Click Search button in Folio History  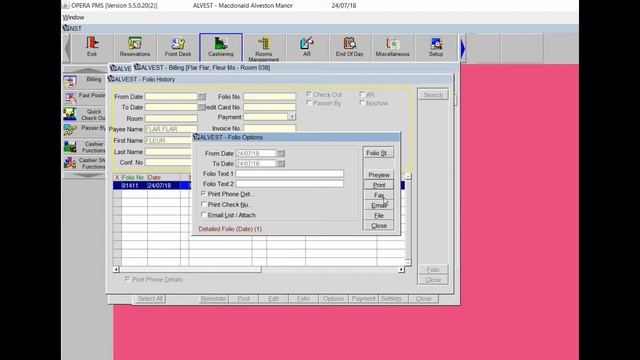click(x=433, y=95)
